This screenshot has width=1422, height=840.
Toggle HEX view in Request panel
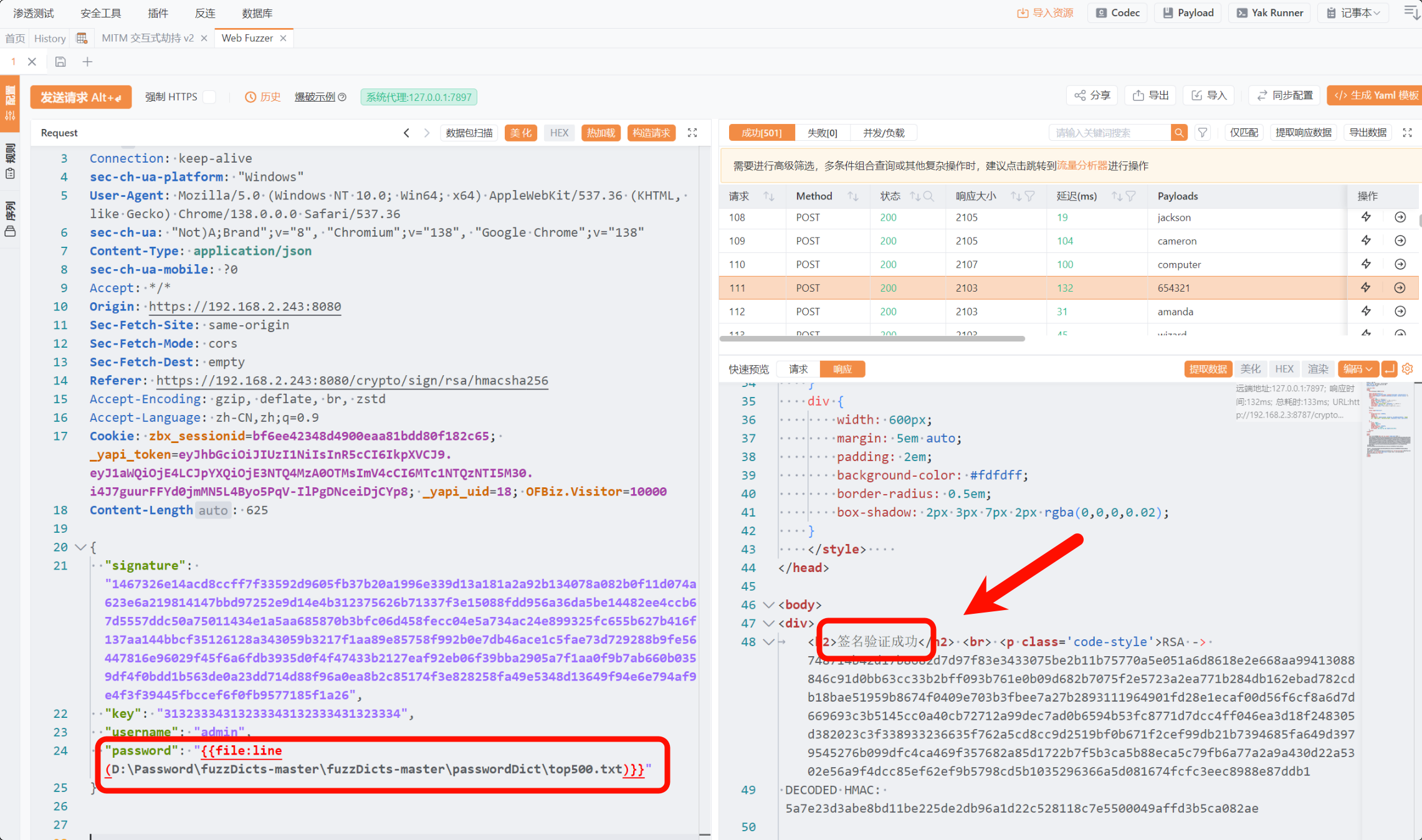(559, 133)
